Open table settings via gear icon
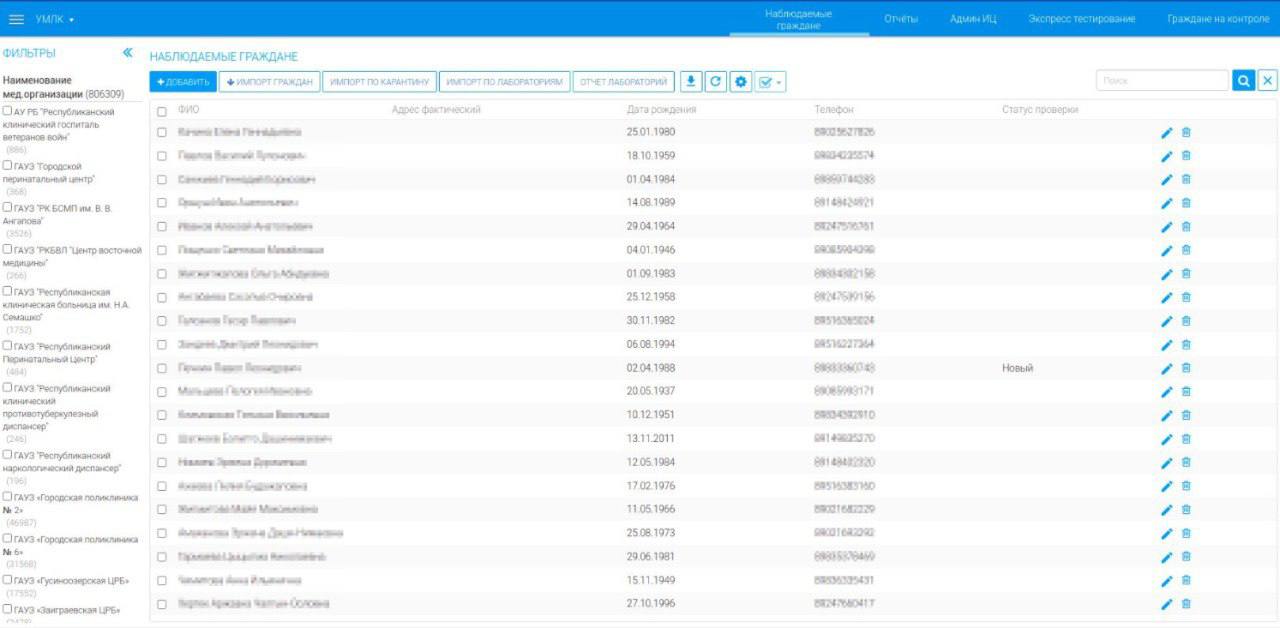1280x628 pixels. click(741, 82)
